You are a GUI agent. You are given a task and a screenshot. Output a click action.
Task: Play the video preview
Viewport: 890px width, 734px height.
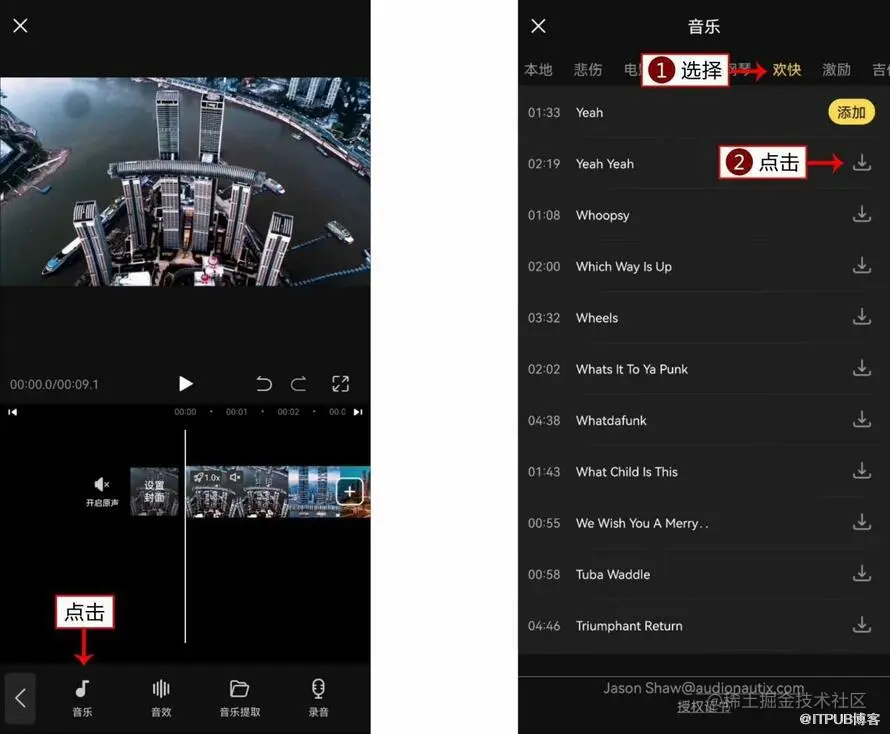[185, 384]
